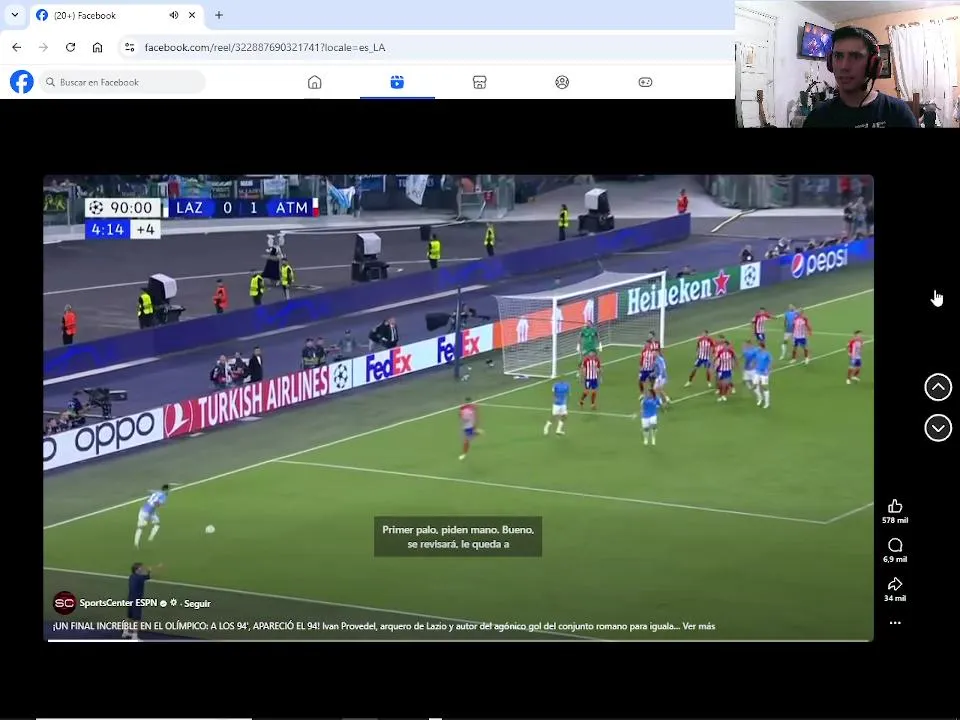Click the reel video progress bar
The width and height of the screenshot is (960, 720).
[458, 640]
